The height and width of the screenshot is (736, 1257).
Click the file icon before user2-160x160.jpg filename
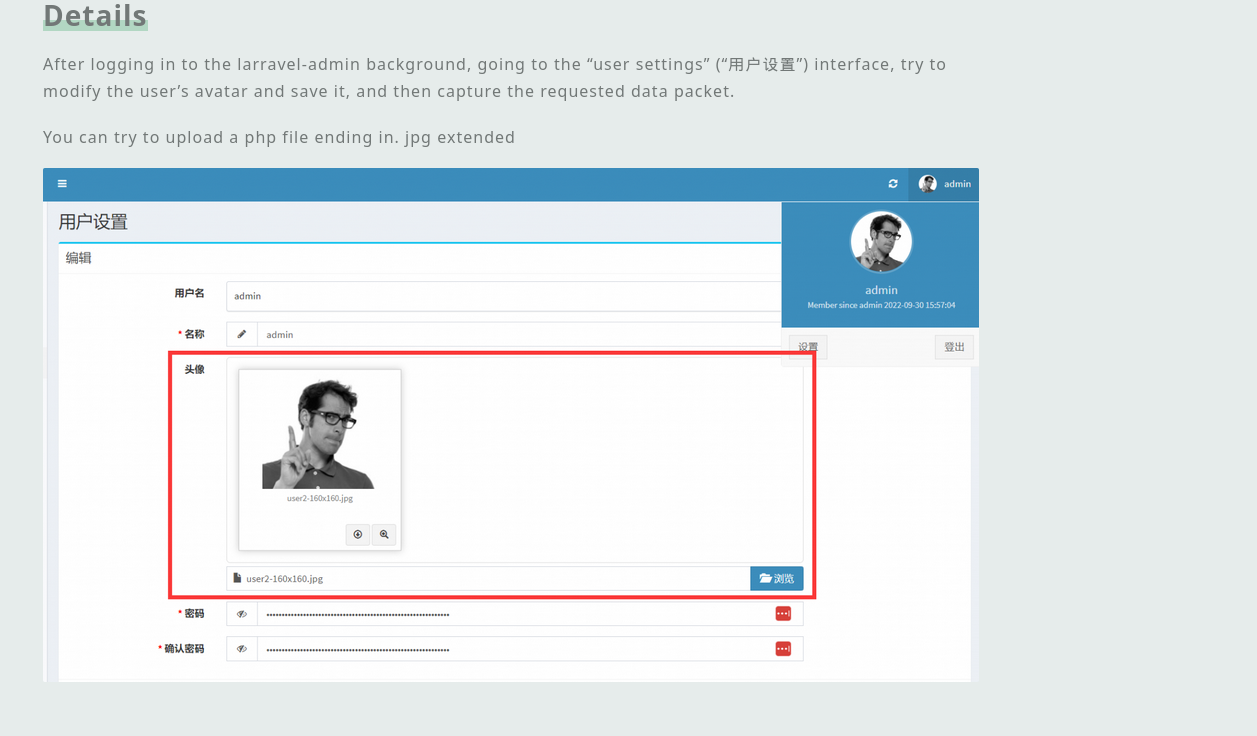pyautogui.click(x=237, y=578)
